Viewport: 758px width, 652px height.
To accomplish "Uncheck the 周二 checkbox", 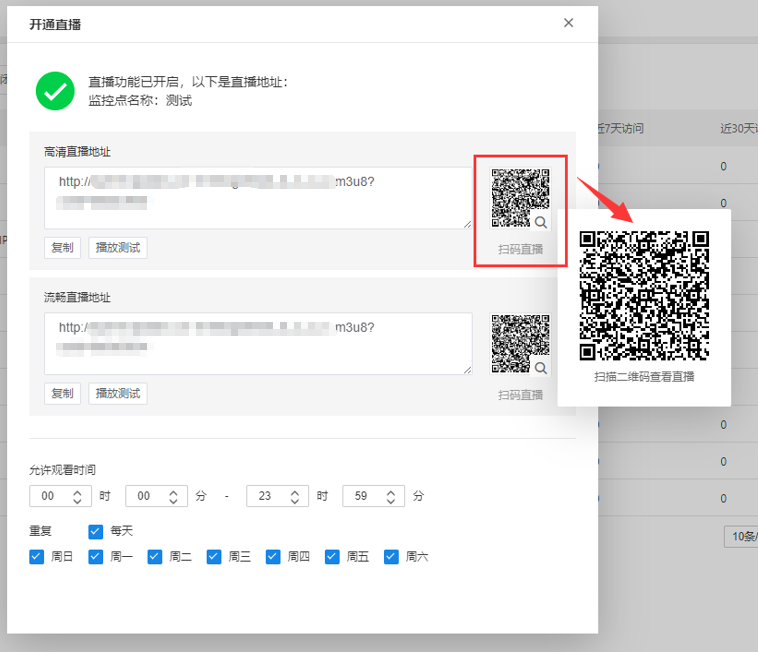I will tap(155, 557).
